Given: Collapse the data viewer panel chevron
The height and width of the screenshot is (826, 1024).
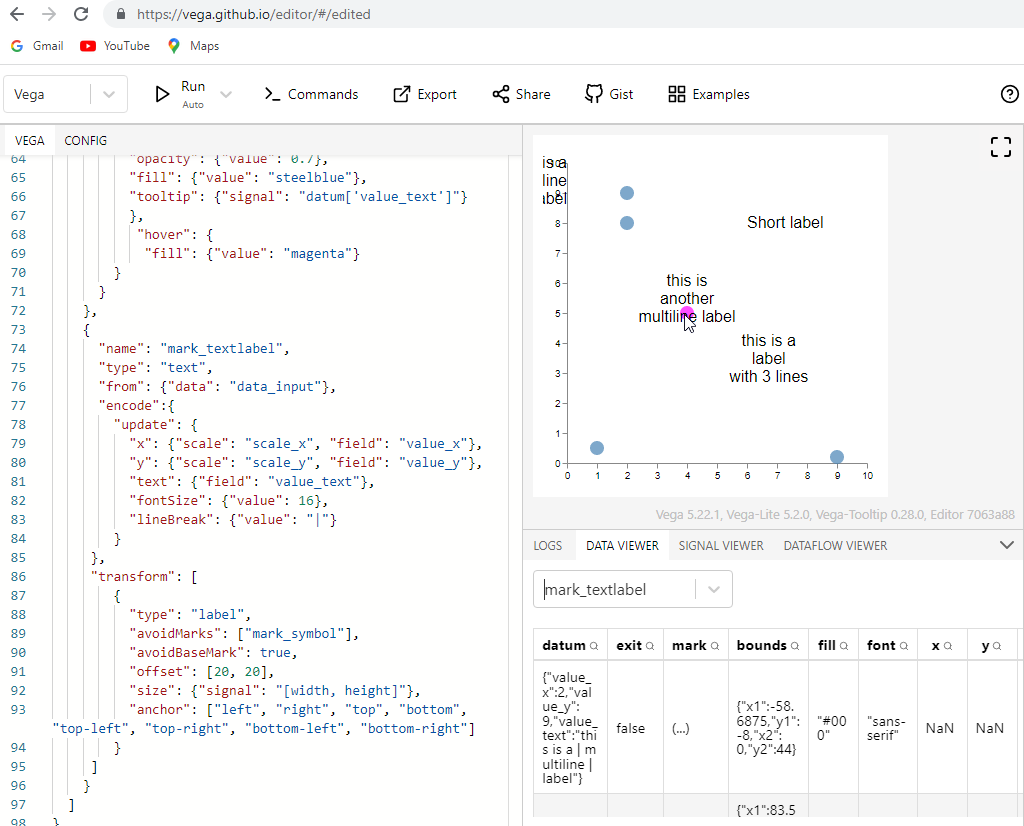Looking at the screenshot, I should pos(1008,545).
